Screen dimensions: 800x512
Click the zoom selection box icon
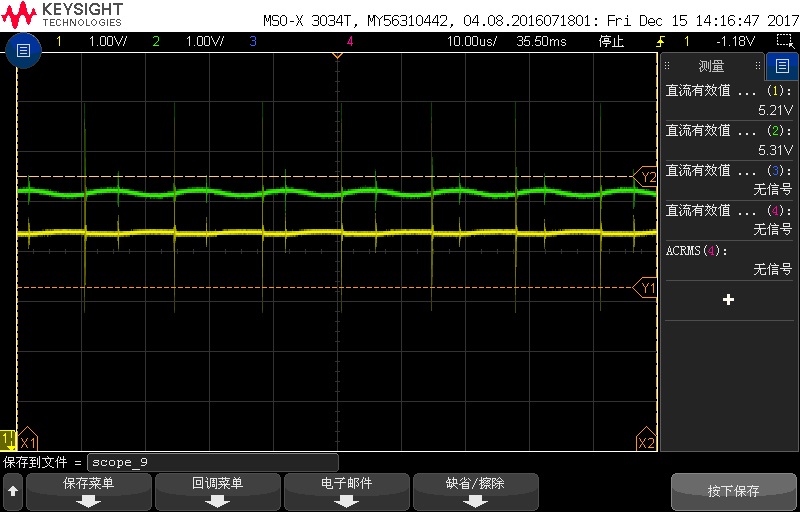pyautogui.click(x=783, y=41)
